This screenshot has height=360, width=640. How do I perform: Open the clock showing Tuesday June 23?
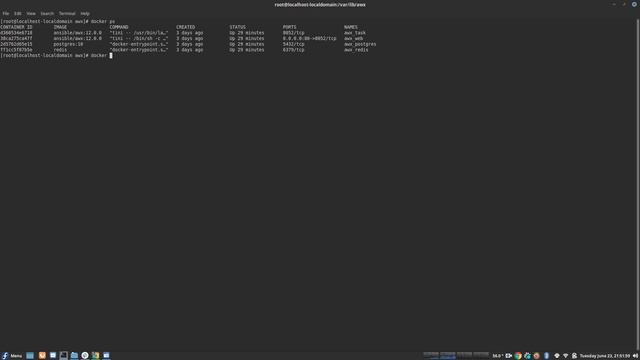604,356
